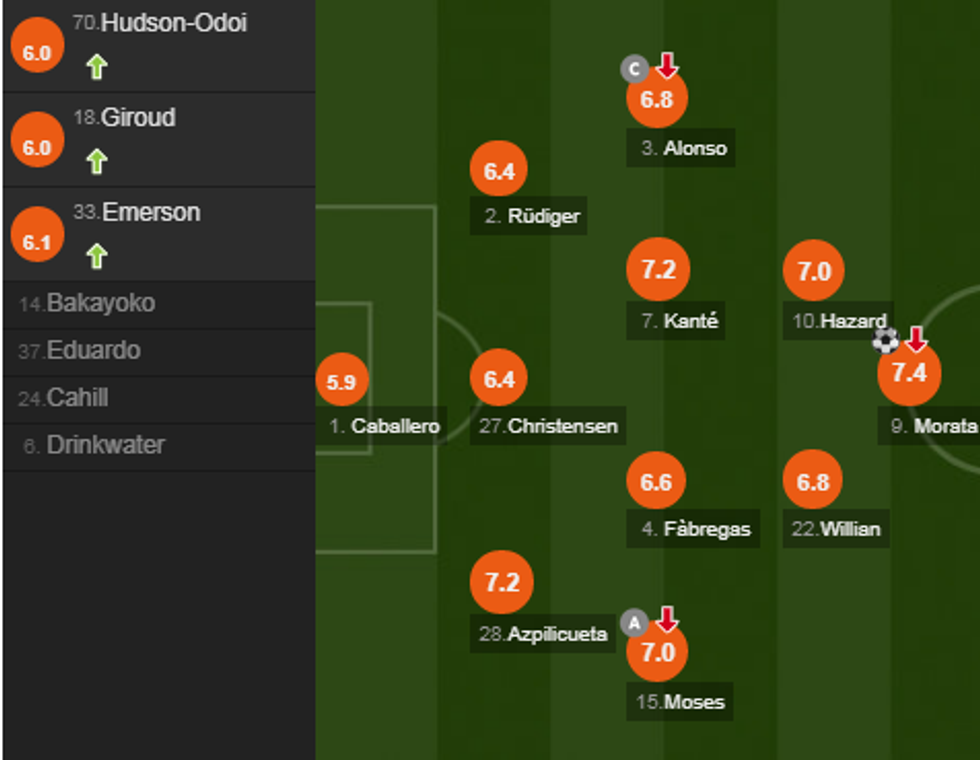The width and height of the screenshot is (980, 760).
Task: Select Kanté's 7.2 rating circle
Action: click(x=658, y=270)
